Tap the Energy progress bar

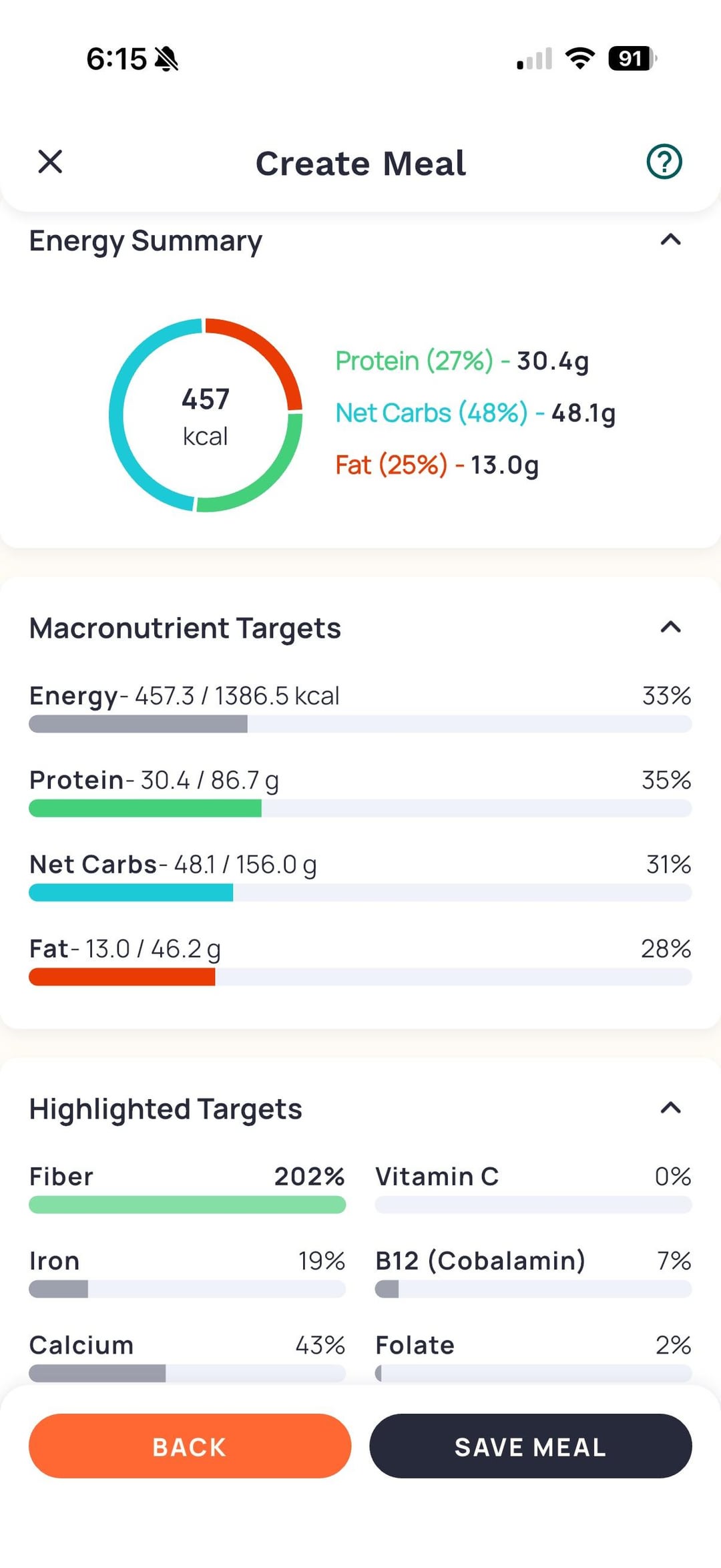click(360, 725)
